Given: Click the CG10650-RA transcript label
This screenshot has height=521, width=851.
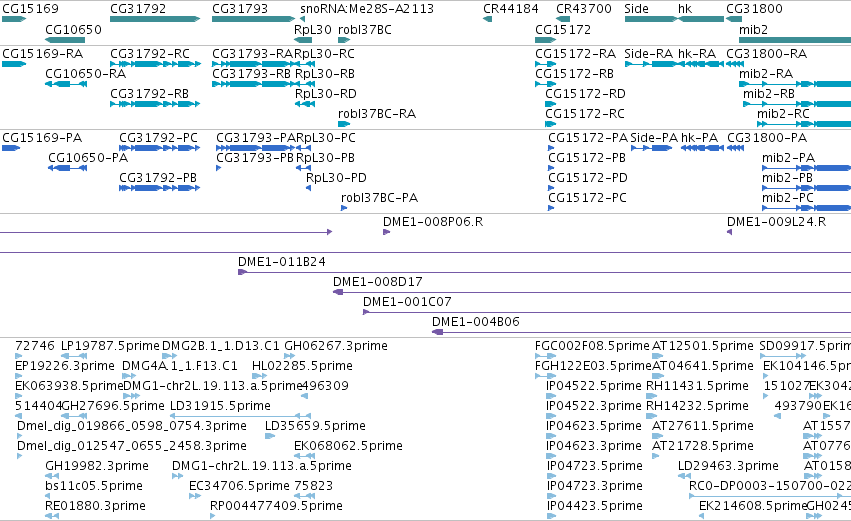Looking at the screenshot, I should click(86, 74).
